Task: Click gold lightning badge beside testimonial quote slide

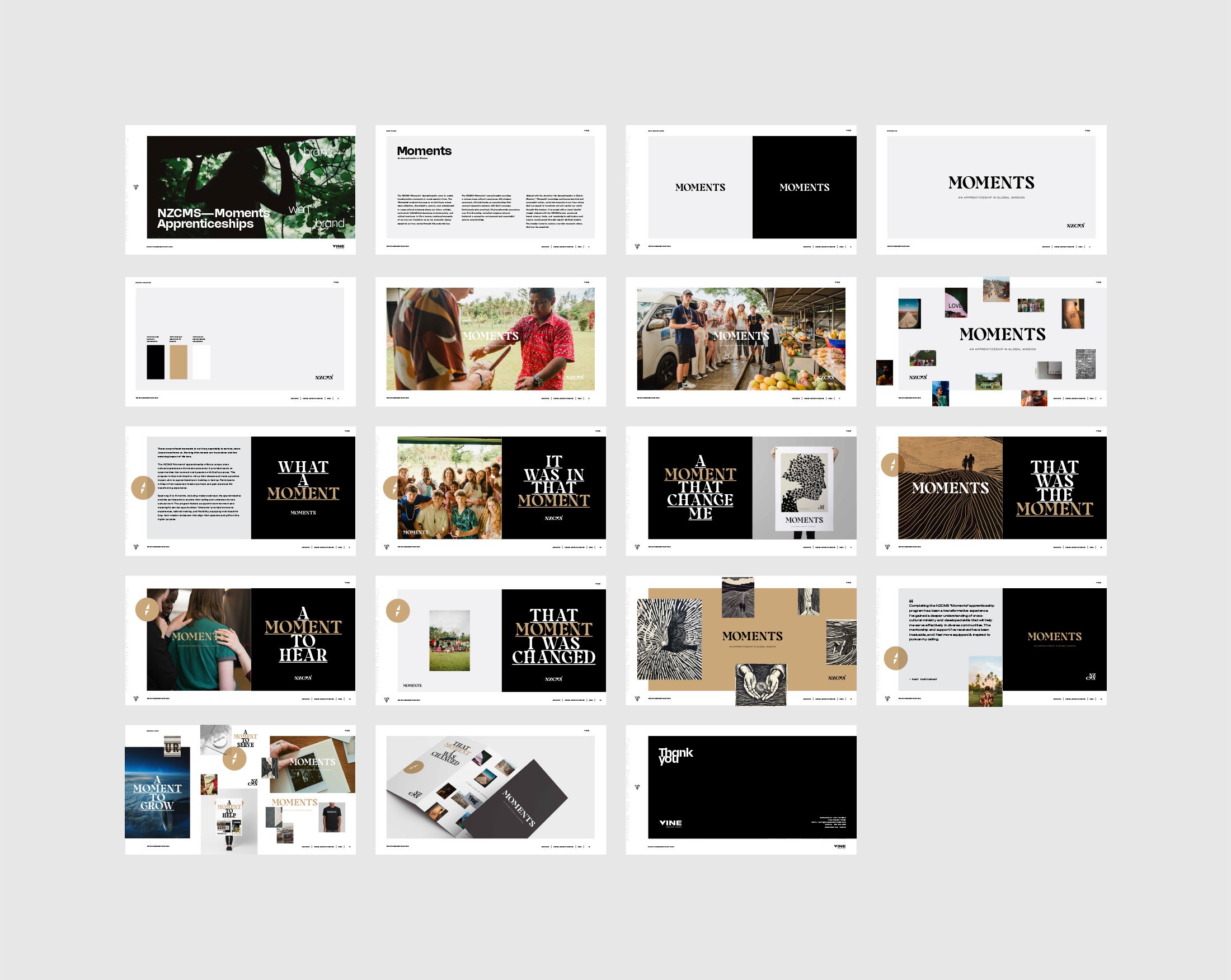Action: (895, 659)
